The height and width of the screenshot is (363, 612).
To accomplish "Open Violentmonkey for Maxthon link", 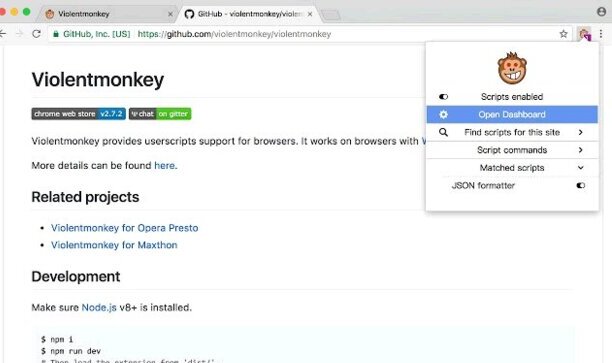I will (114, 245).
